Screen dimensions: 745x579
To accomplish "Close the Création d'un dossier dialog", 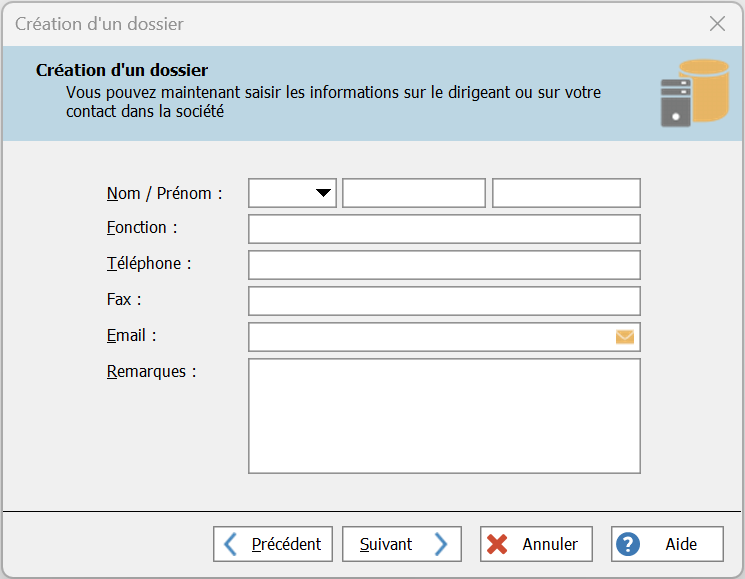I will click(717, 24).
